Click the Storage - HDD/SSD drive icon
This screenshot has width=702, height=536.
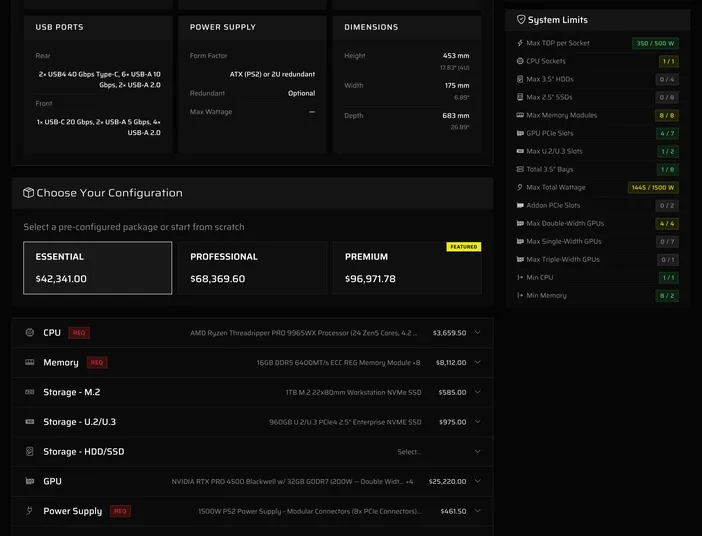coord(30,451)
